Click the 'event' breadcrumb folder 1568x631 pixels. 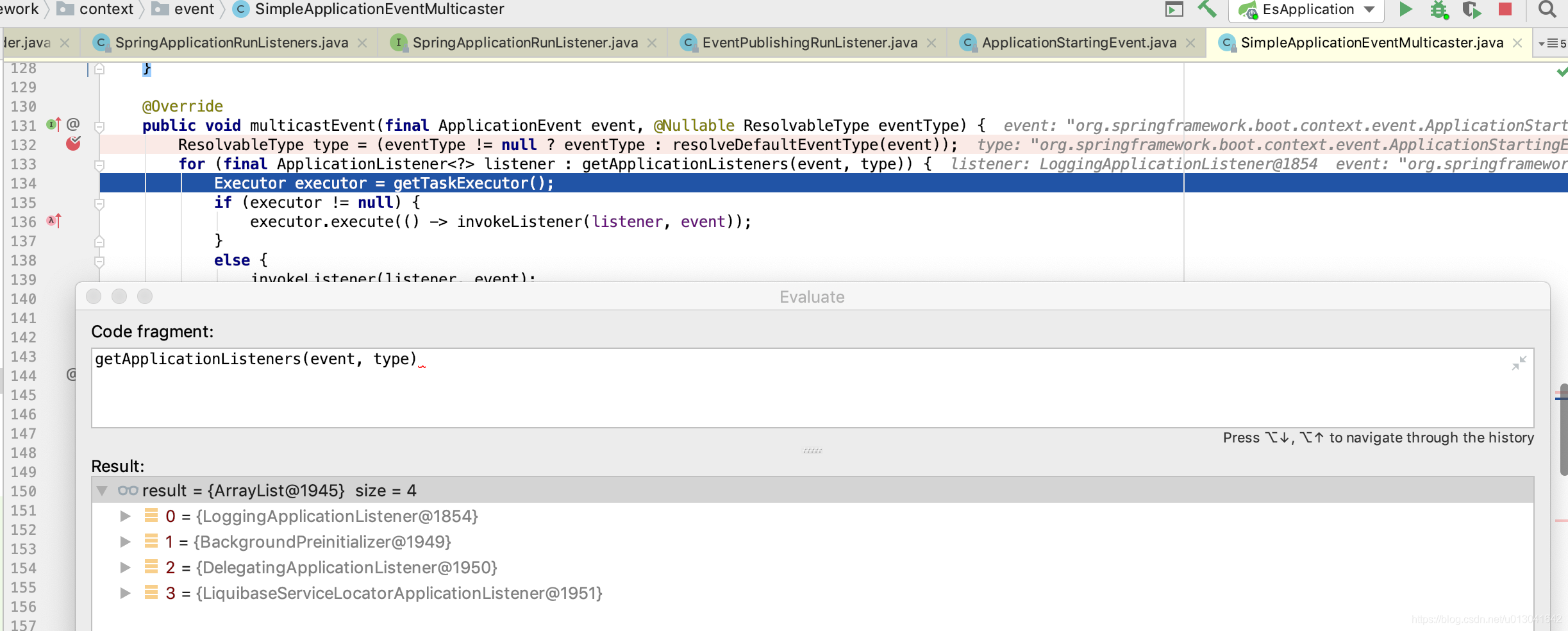click(x=183, y=10)
